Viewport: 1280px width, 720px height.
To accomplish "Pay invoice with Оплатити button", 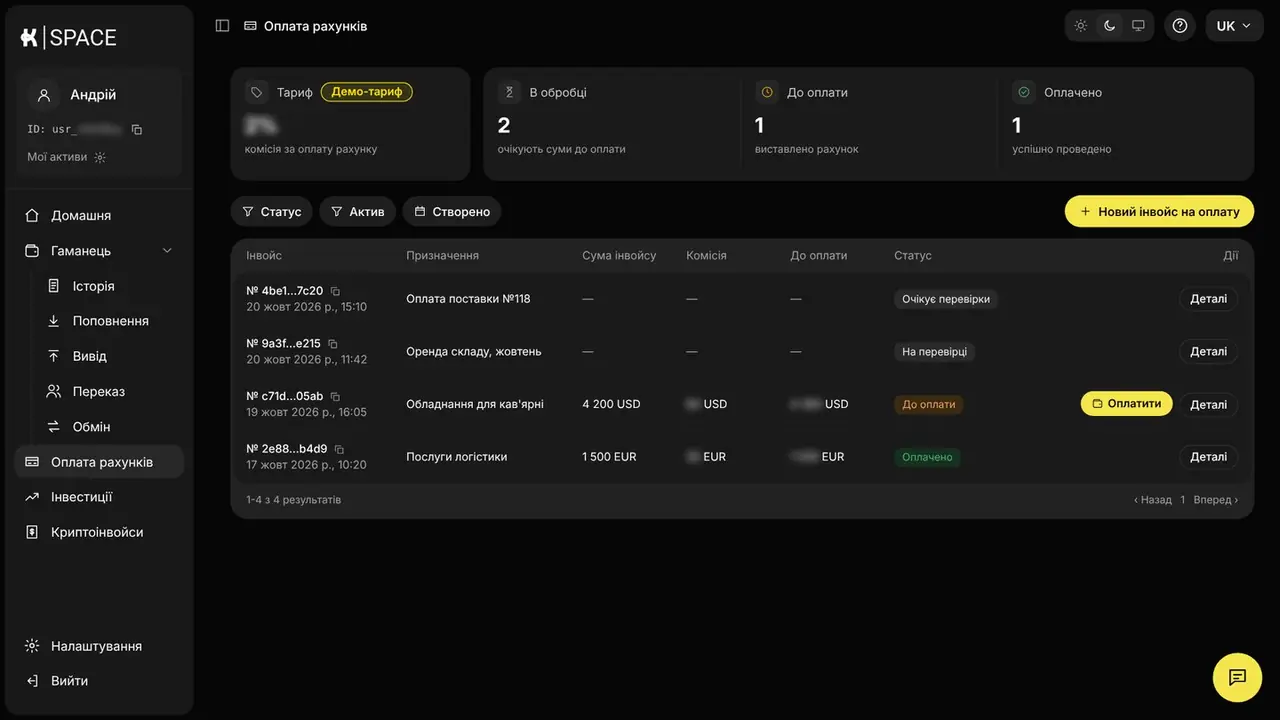I will 1126,404.
